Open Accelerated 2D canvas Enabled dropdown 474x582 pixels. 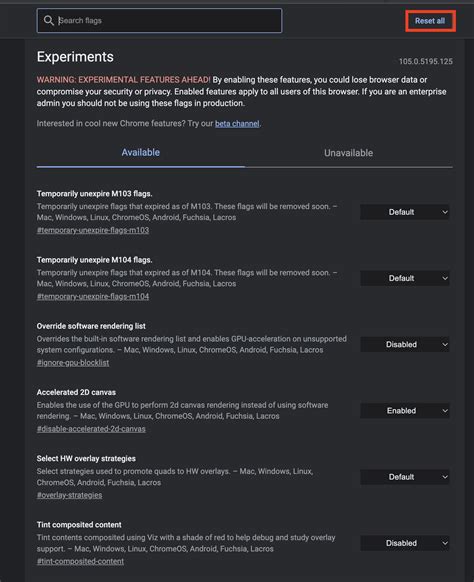click(x=405, y=411)
